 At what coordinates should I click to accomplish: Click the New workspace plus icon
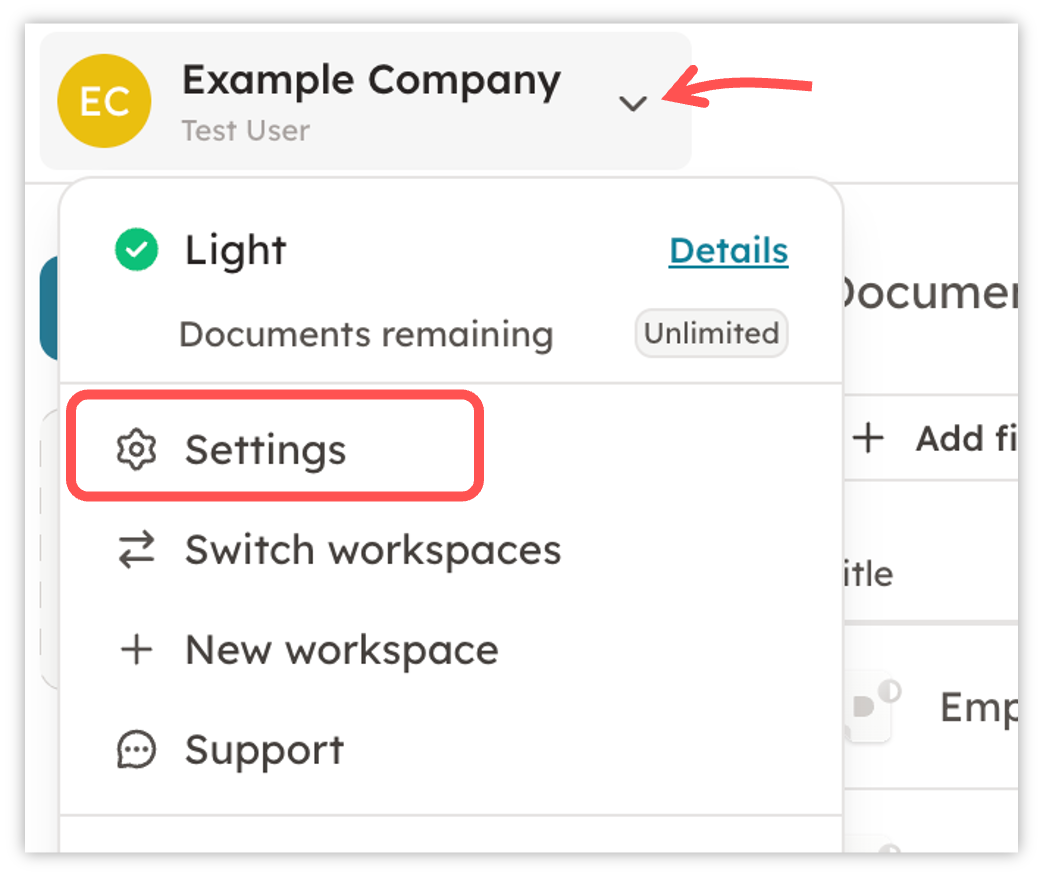click(x=137, y=649)
